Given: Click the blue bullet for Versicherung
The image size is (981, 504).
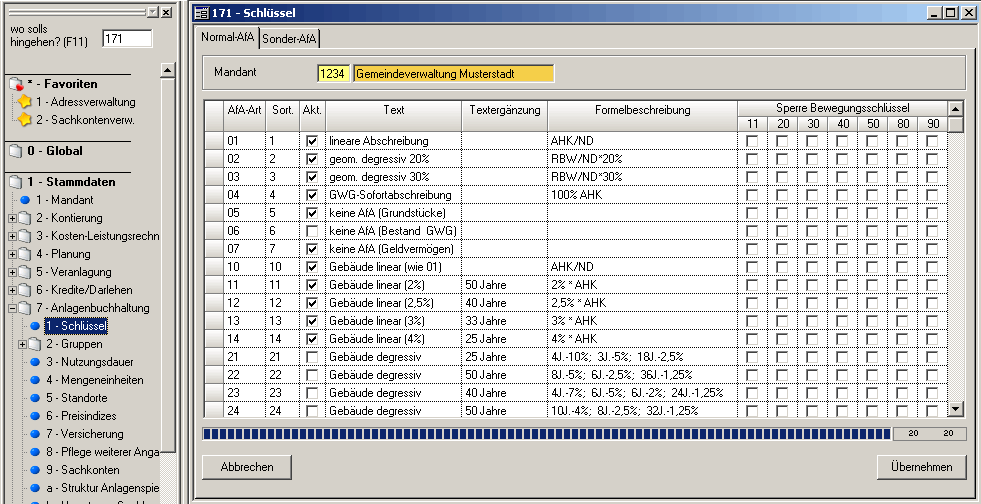Looking at the screenshot, I should 35,434.
